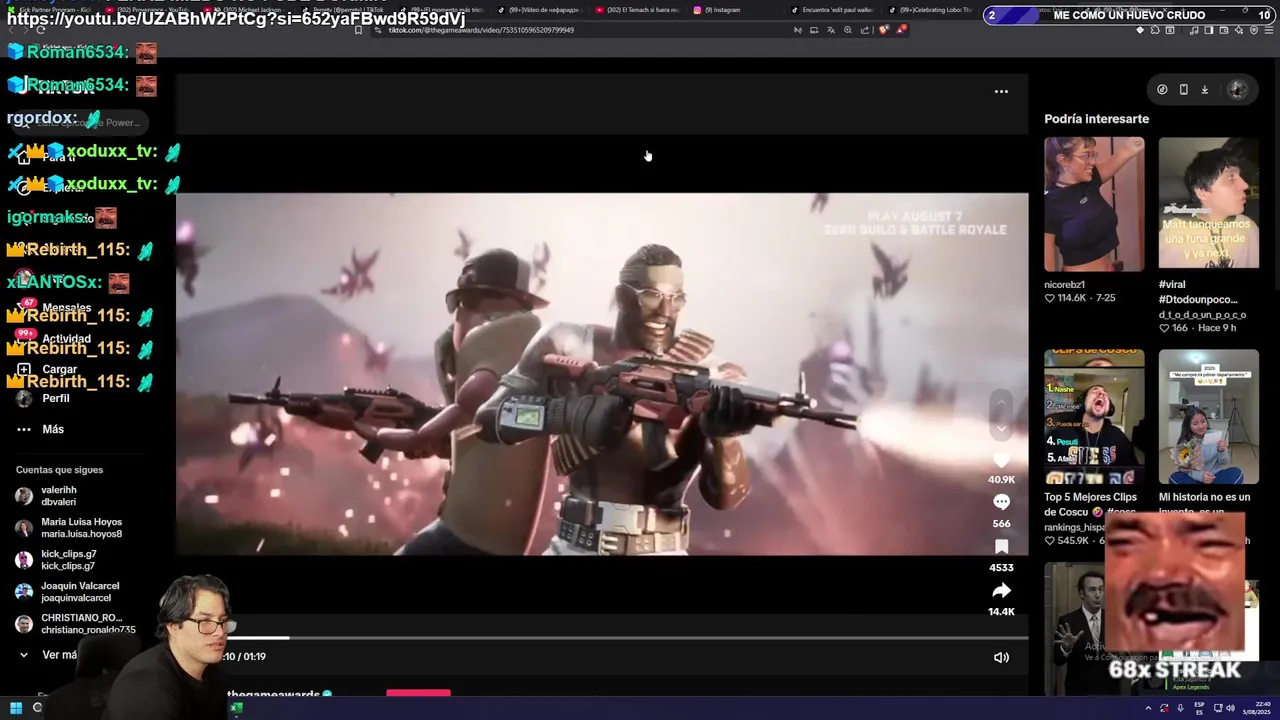The width and height of the screenshot is (1280, 720).
Task: Save video with the bookmark icon
Action: [1001, 546]
